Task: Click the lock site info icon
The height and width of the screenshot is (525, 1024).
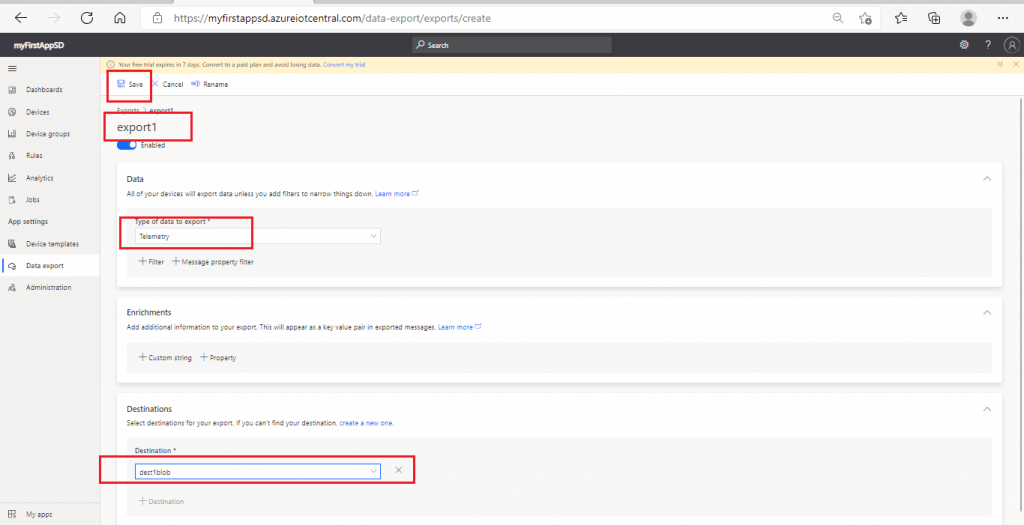Action: (157, 18)
